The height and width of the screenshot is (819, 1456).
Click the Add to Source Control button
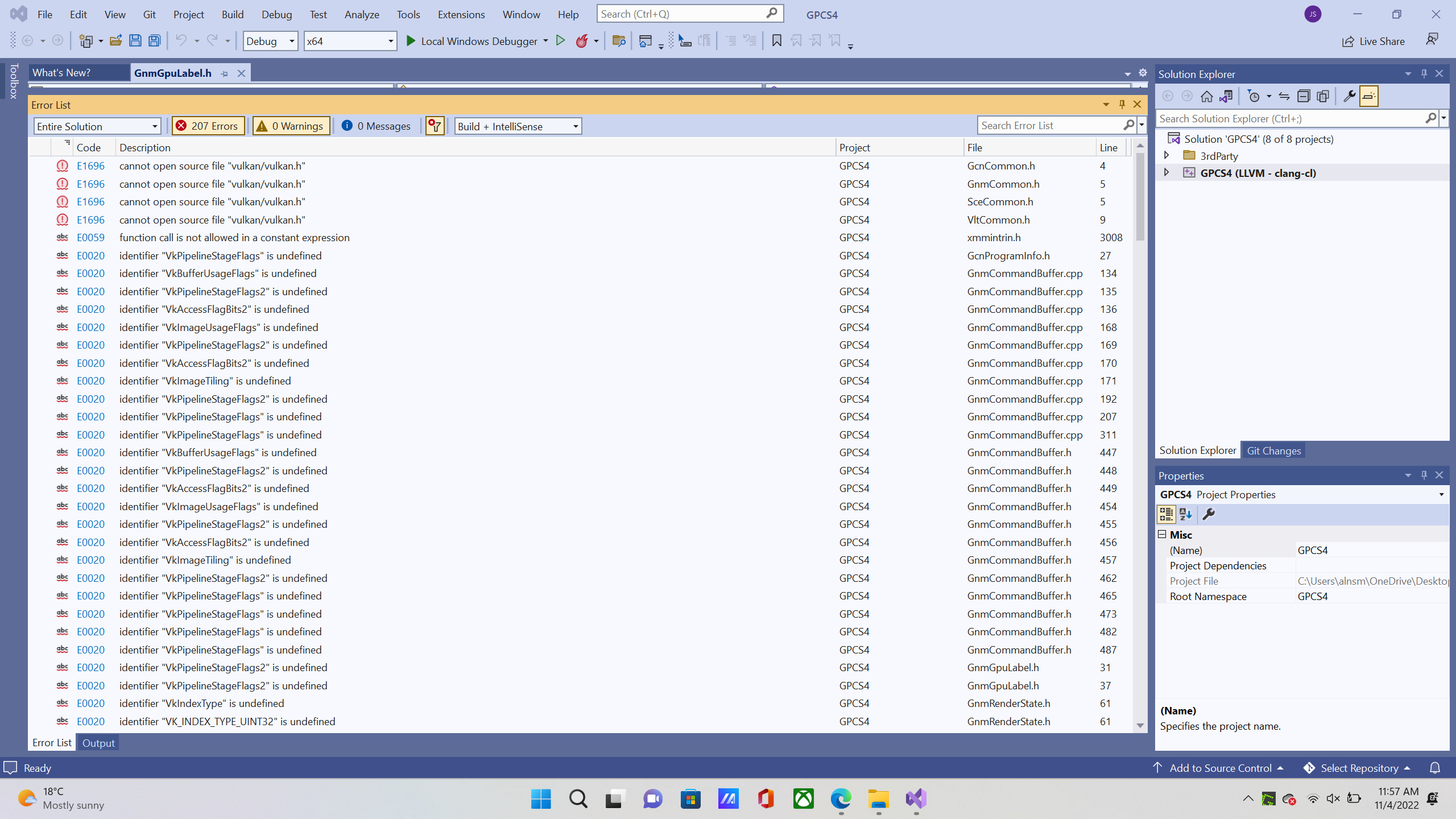pyautogui.click(x=1219, y=768)
